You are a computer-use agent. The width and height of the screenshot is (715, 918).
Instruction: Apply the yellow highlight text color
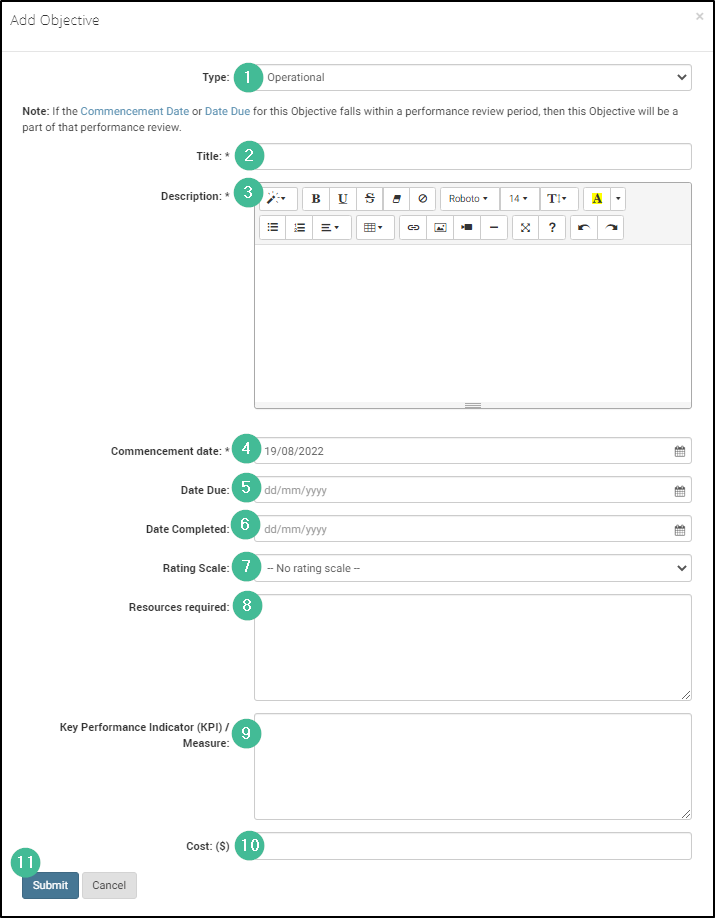[597, 199]
